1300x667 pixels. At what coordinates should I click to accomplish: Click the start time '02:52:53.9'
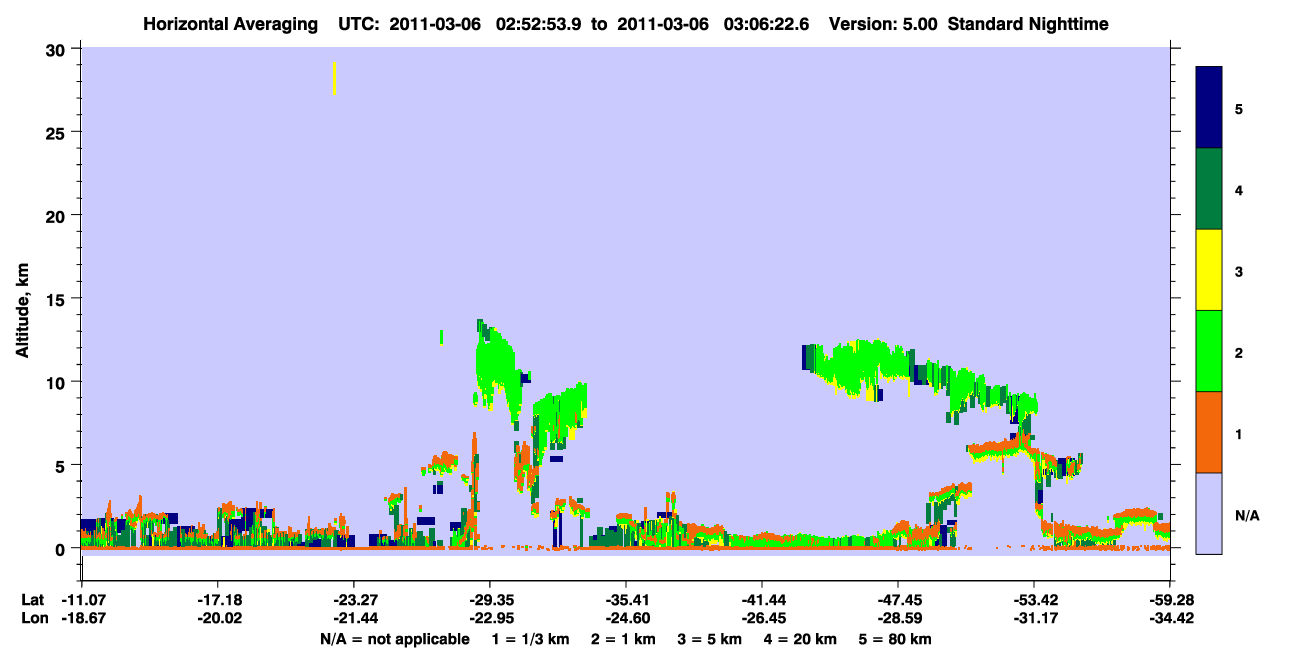tap(540, 24)
